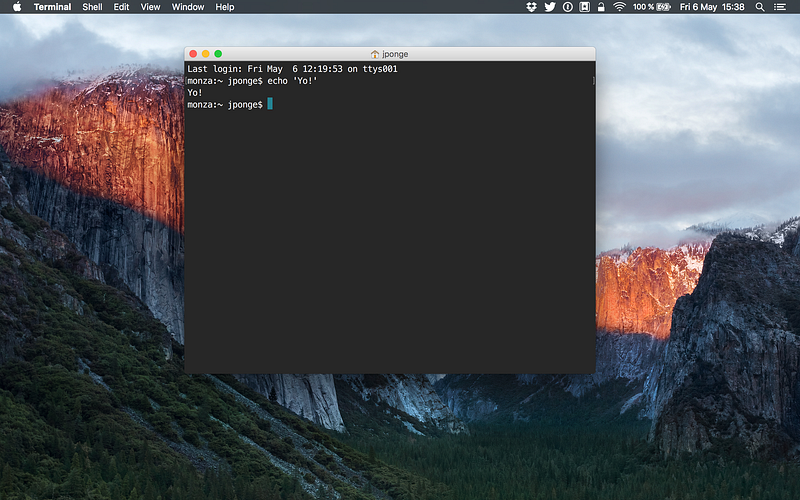
Task: Click the Last login line in terminal
Action: (x=292, y=69)
